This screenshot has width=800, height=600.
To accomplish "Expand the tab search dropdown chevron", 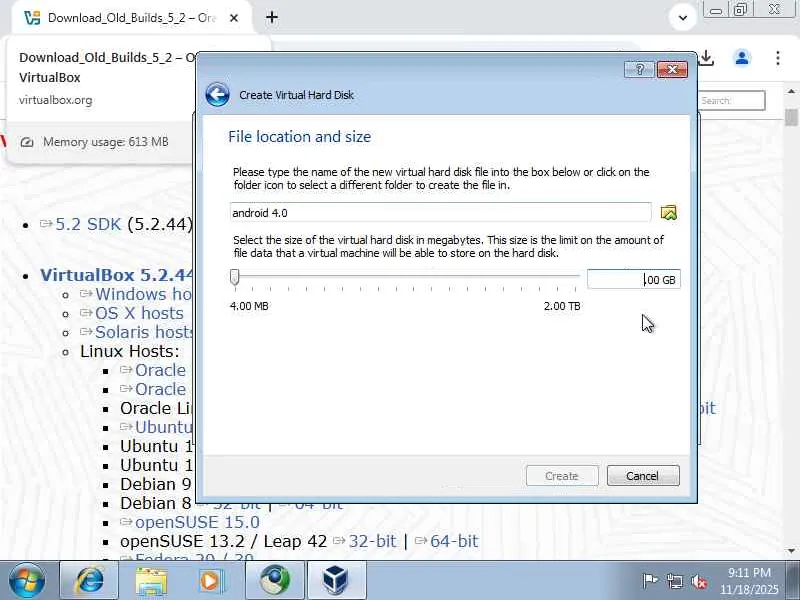I will pos(683,18).
